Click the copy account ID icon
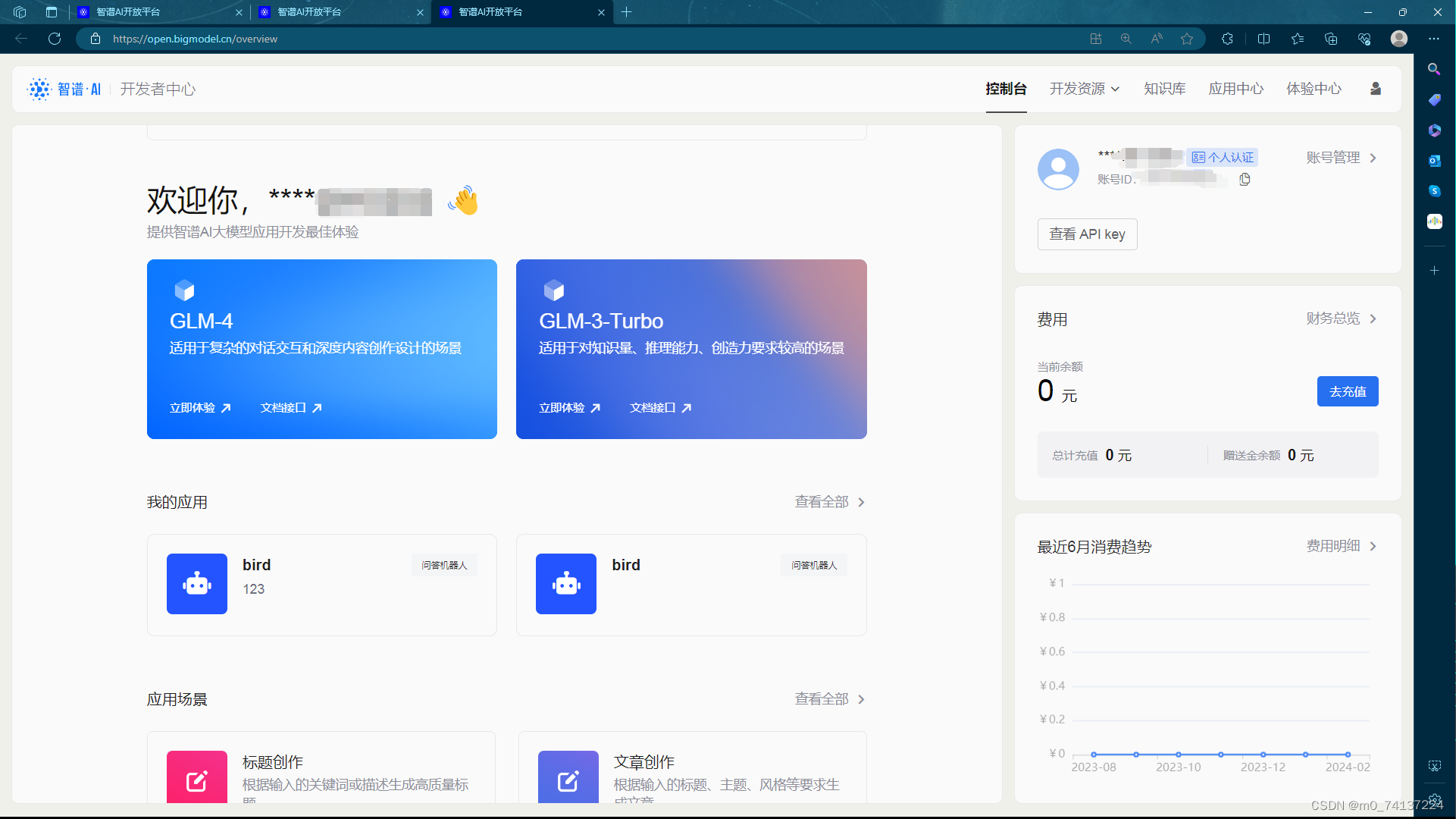 [x=1245, y=180]
